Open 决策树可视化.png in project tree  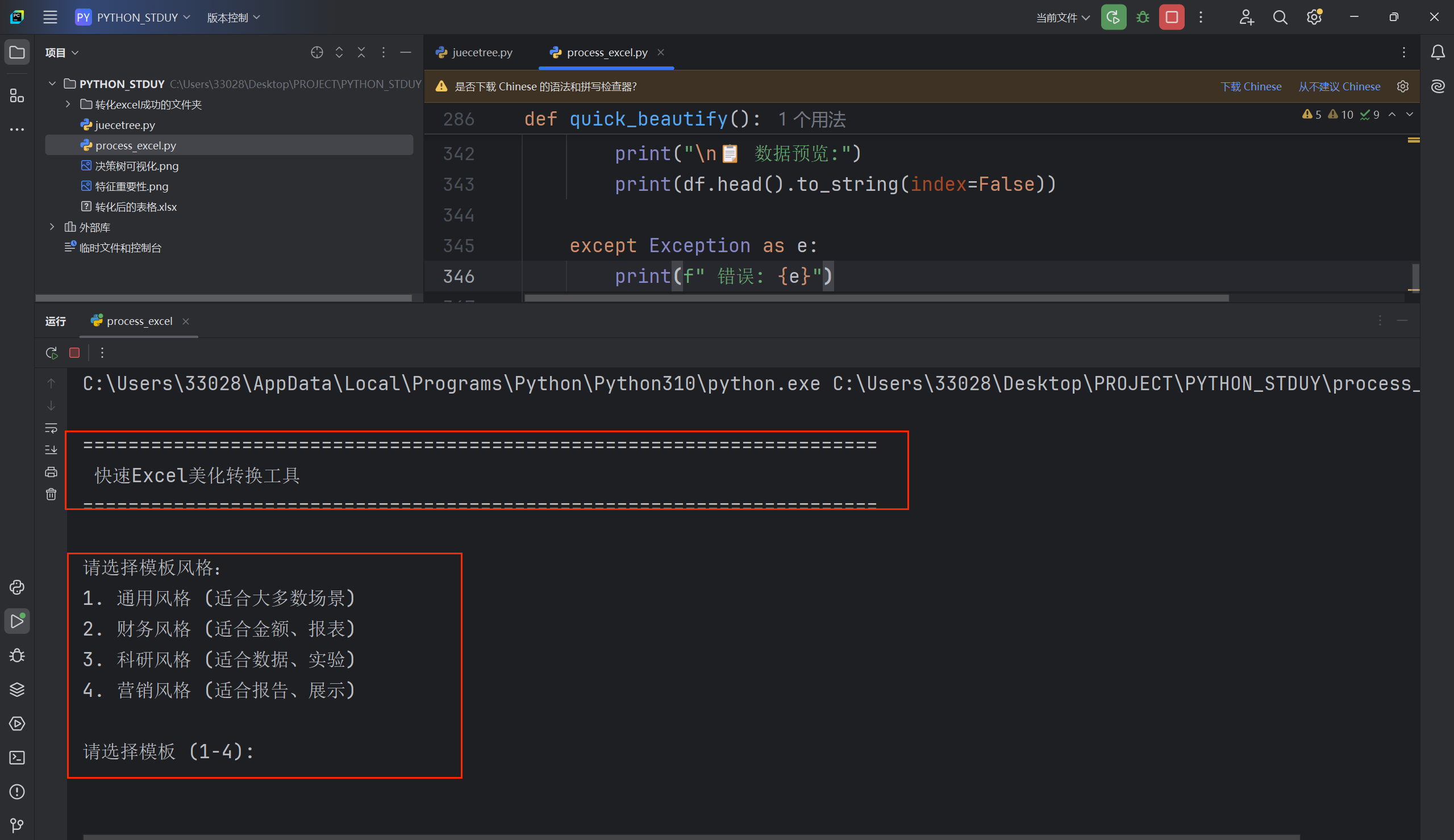point(136,166)
